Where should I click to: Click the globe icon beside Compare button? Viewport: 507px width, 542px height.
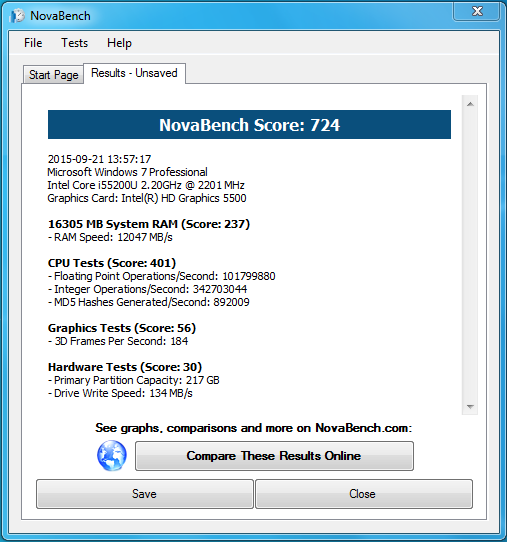point(112,455)
